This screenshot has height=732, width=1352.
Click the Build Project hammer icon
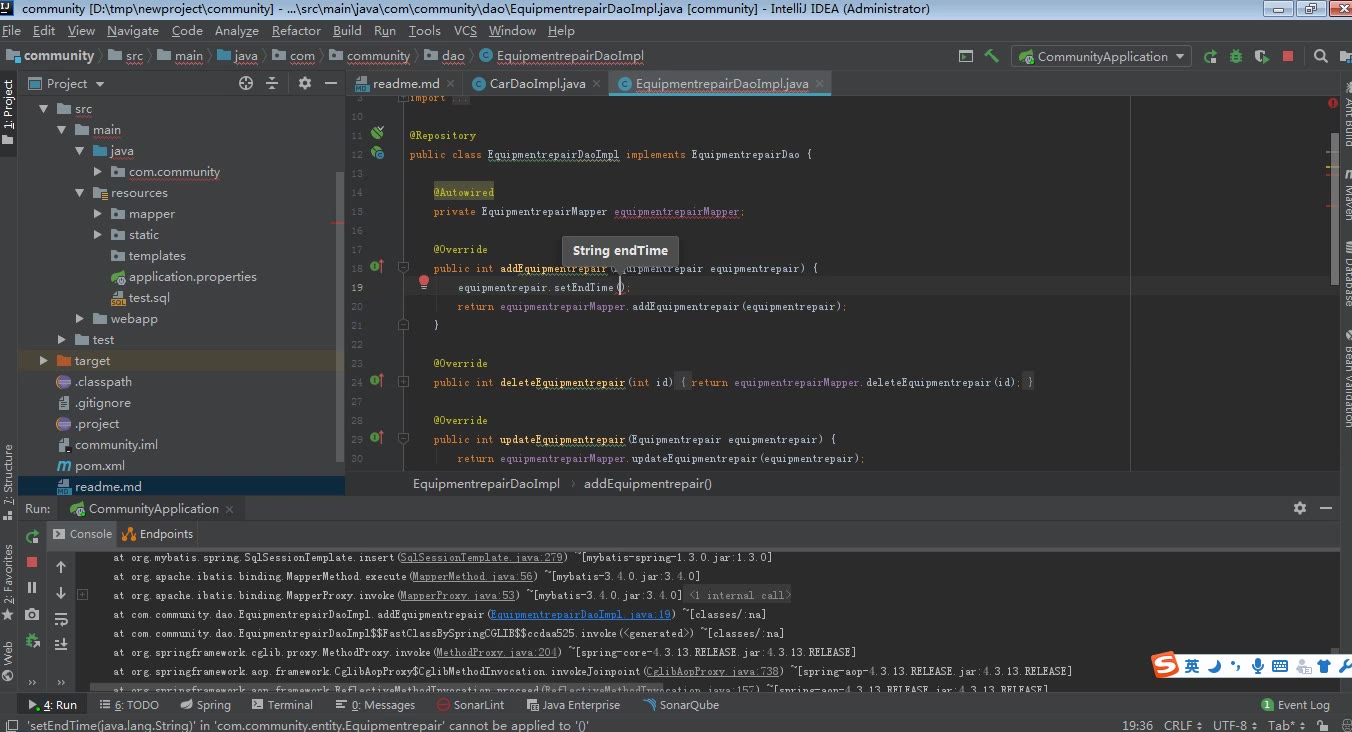pos(992,56)
